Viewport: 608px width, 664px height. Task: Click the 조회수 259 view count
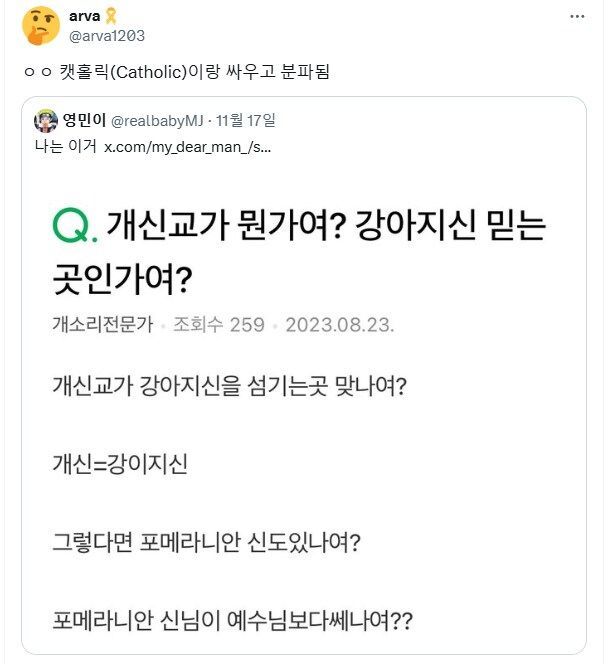pos(219,325)
